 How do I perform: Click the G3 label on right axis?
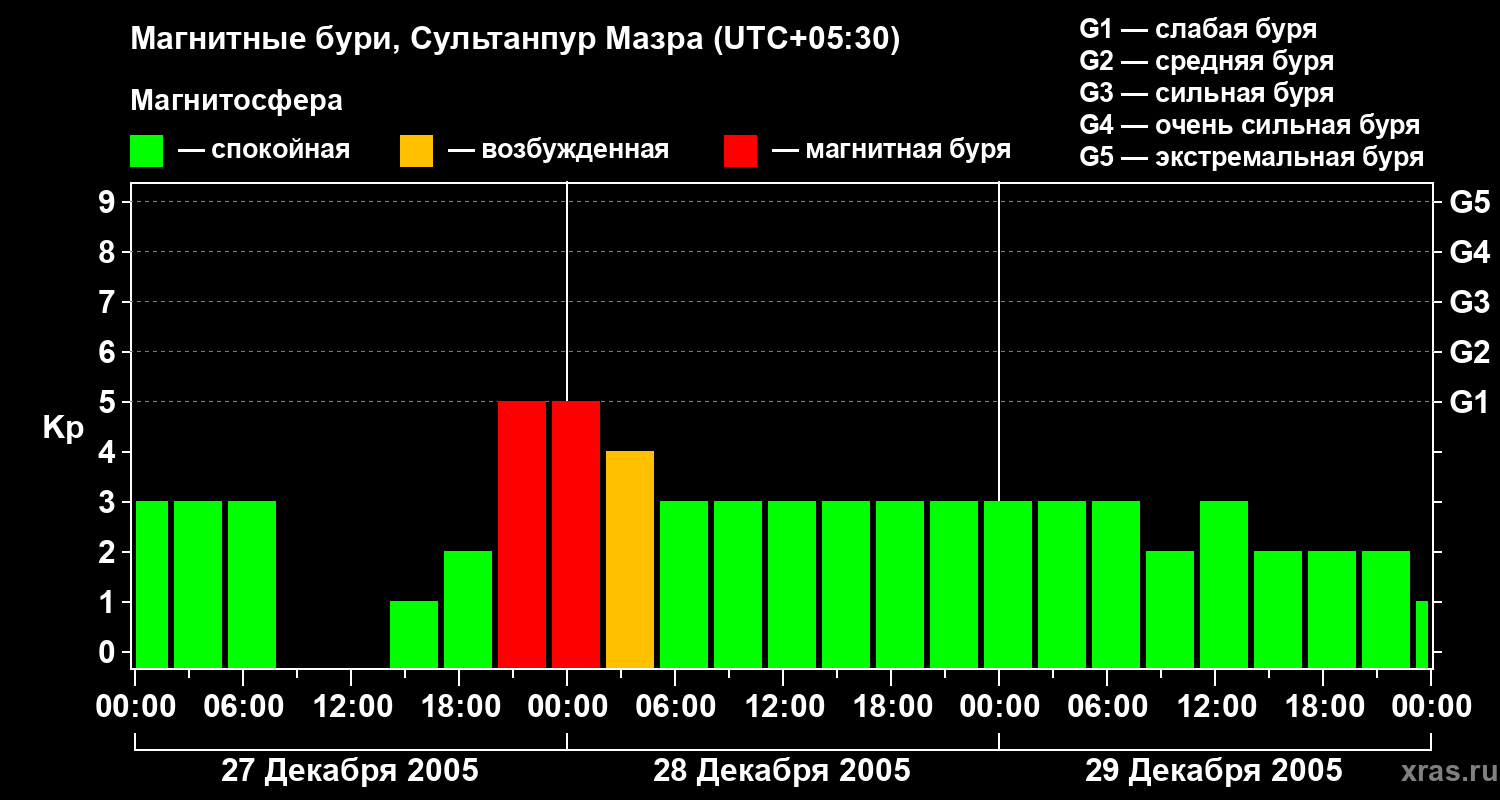click(x=1470, y=303)
